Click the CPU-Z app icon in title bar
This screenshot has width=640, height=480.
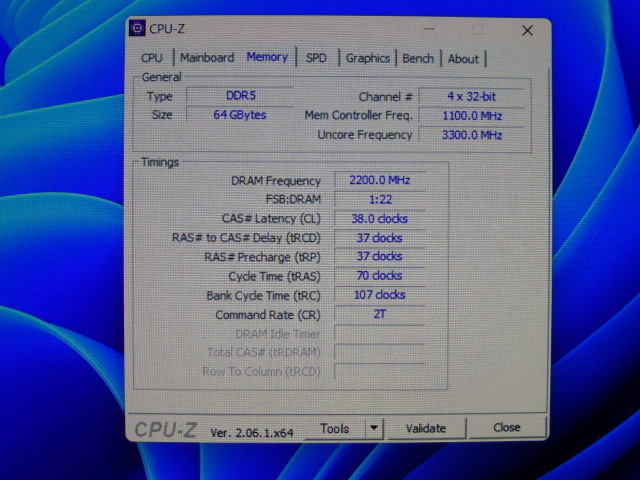tap(137, 28)
